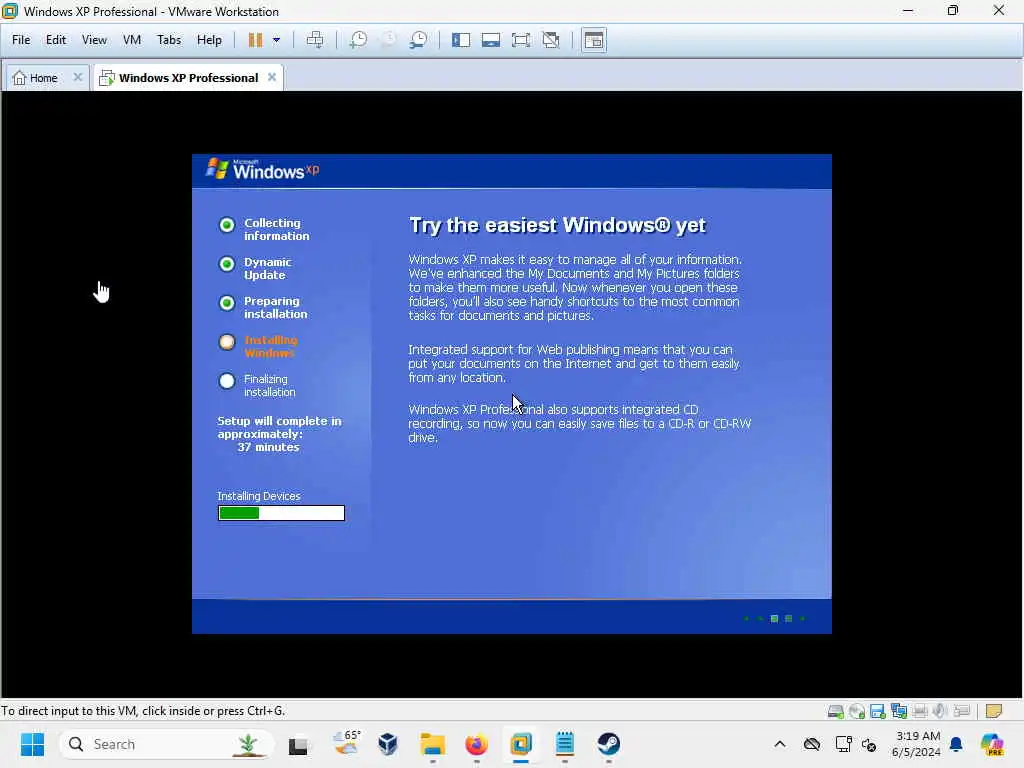The width and height of the screenshot is (1024, 768).
Task: Show hidden system tray icons
Action: point(780,744)
